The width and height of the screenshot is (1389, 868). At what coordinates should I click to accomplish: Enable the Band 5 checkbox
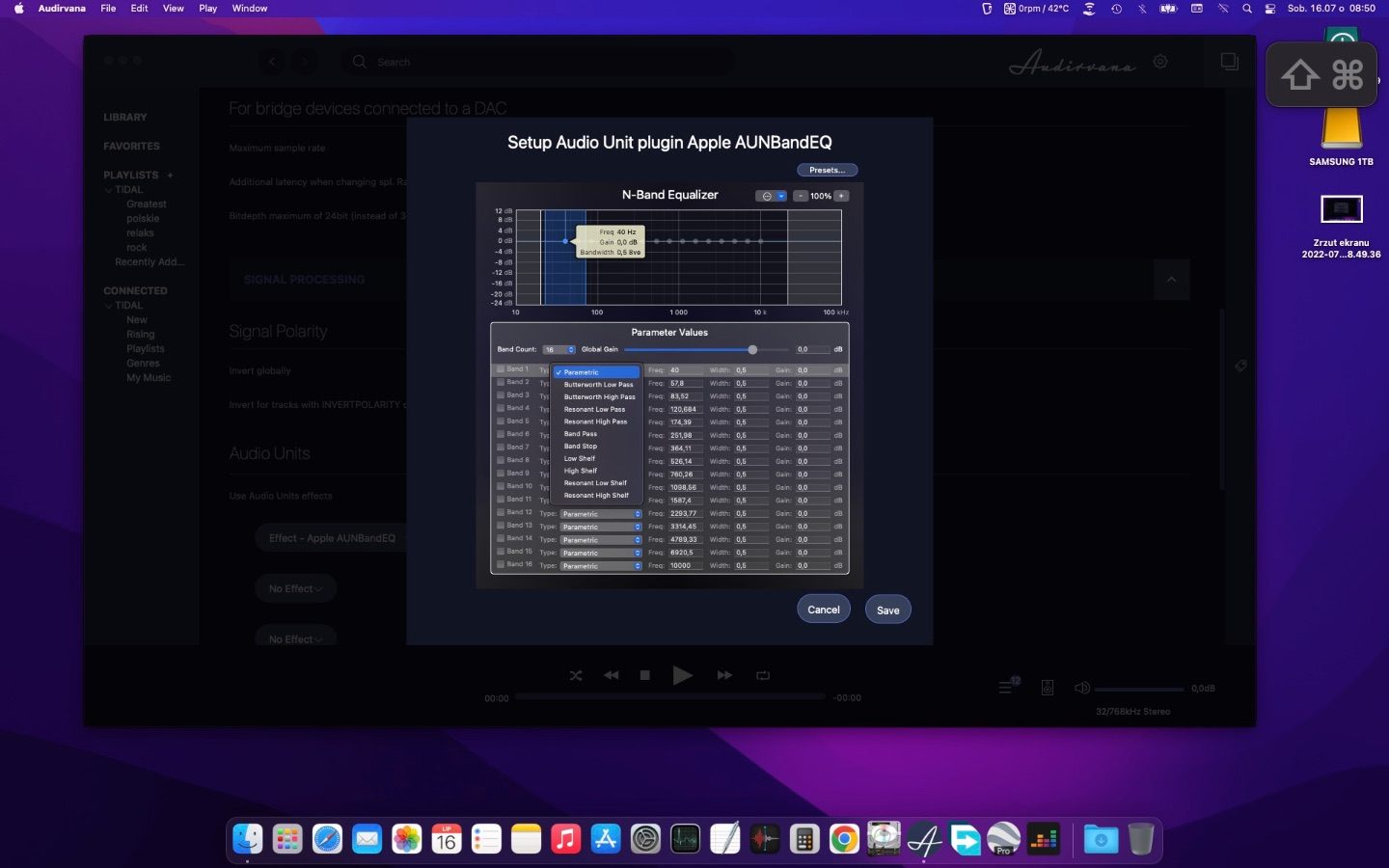[501, 421]
